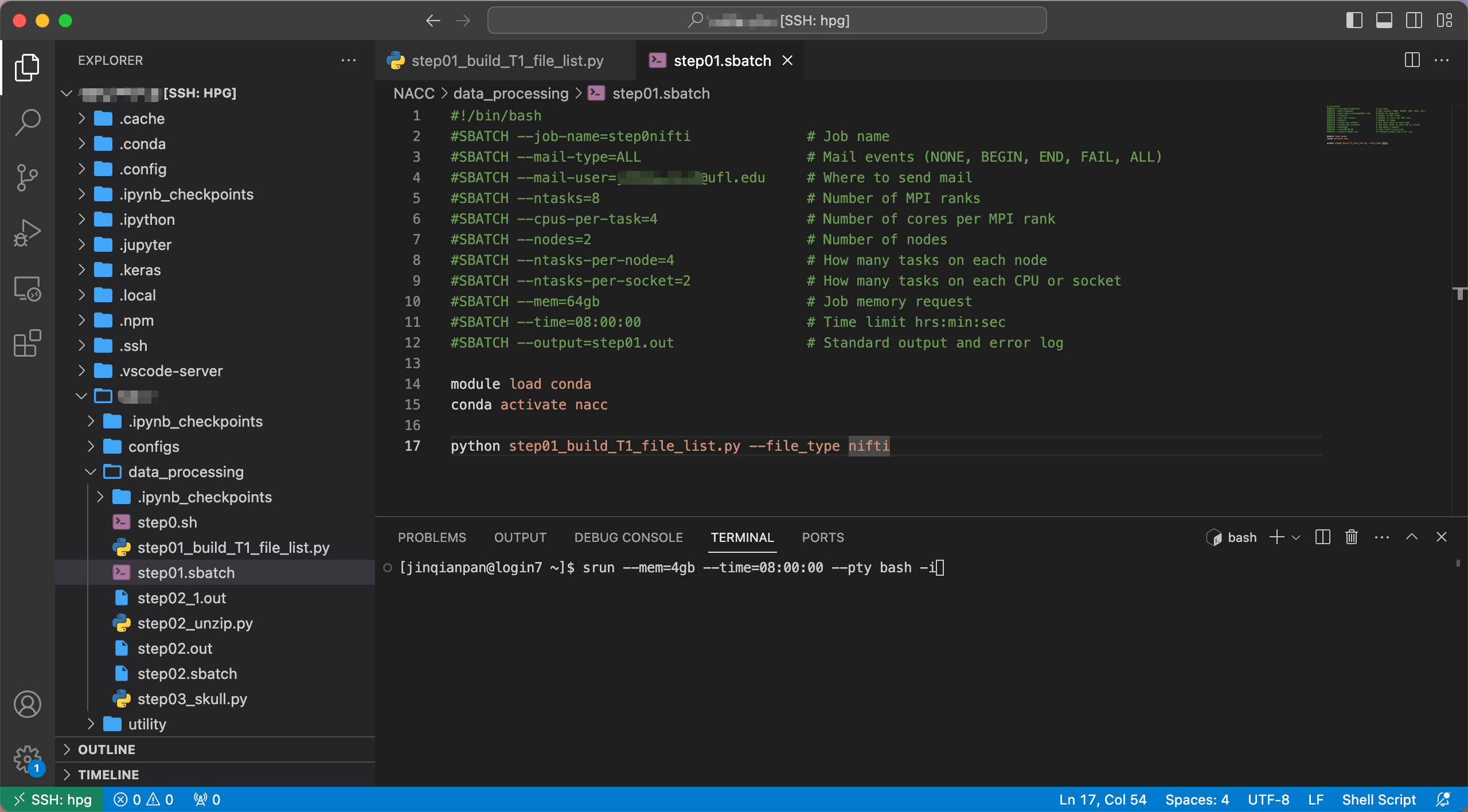Open the new terminal launch profile dropdown

coord(1296,537)
